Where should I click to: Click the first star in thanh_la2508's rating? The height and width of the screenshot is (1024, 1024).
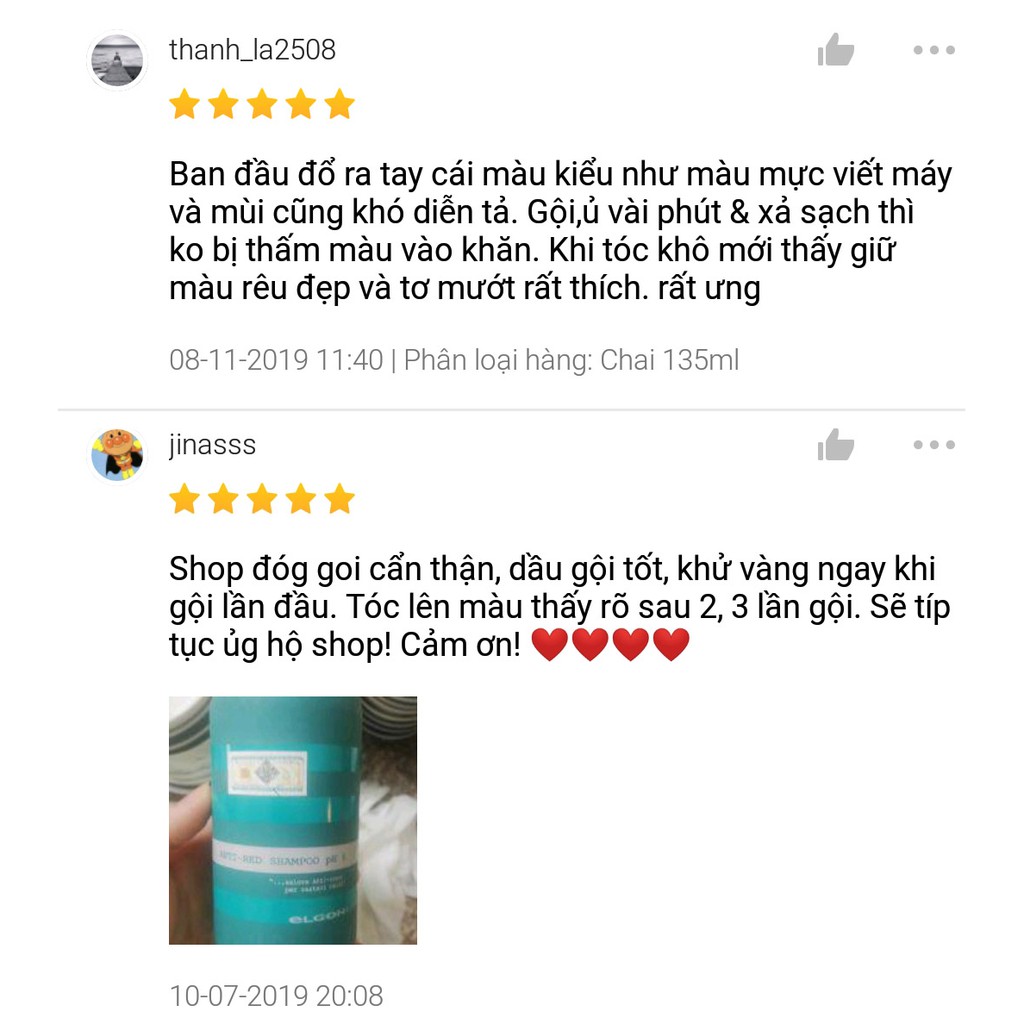pyautogui.click(x=185, y=104)
